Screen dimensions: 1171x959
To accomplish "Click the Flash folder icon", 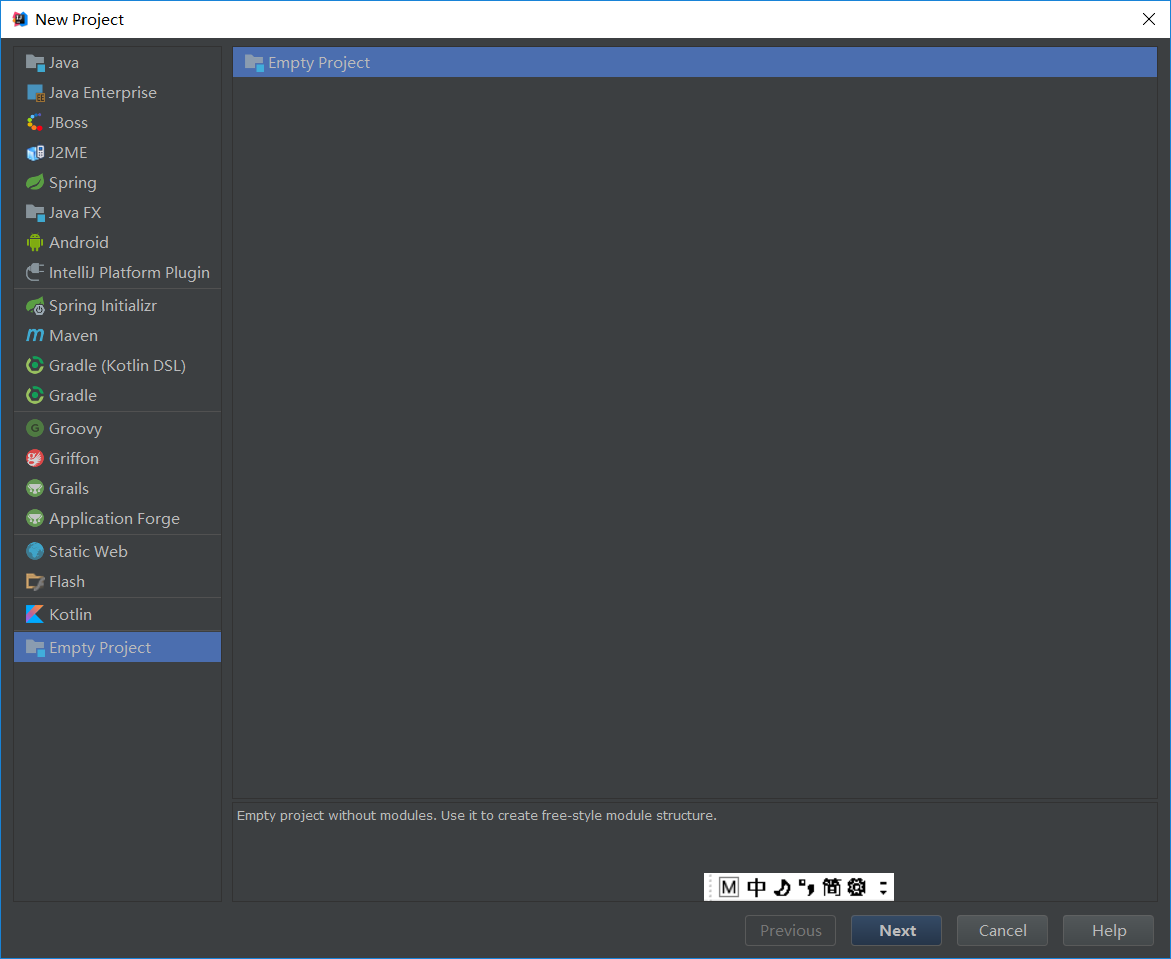I will click(34, 581).
